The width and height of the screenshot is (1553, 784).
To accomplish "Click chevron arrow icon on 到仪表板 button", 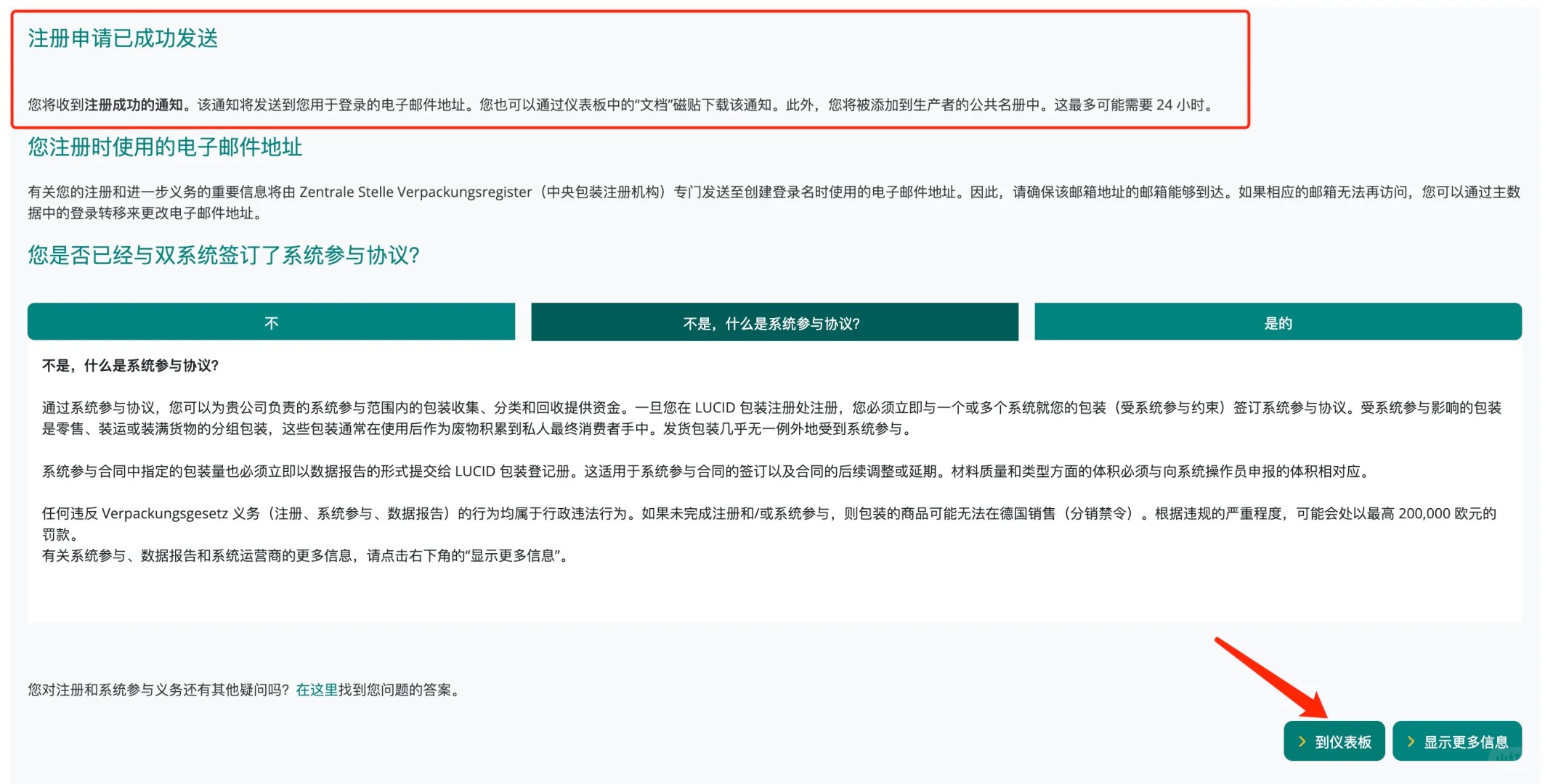I will (x=1302, y=741).
